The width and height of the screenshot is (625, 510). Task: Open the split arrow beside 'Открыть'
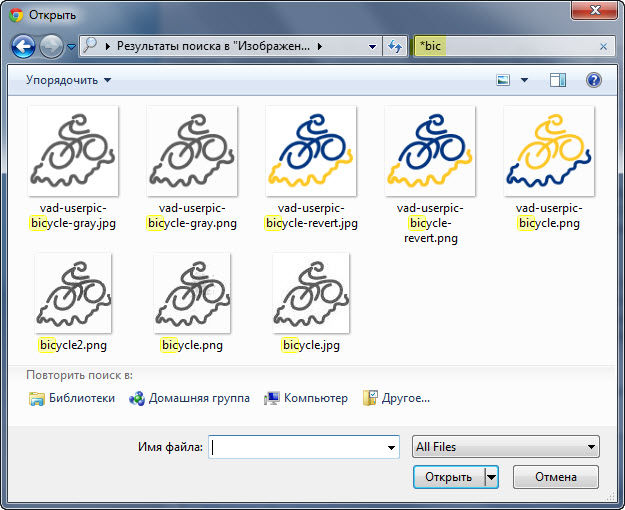click(x=491, y=477)
